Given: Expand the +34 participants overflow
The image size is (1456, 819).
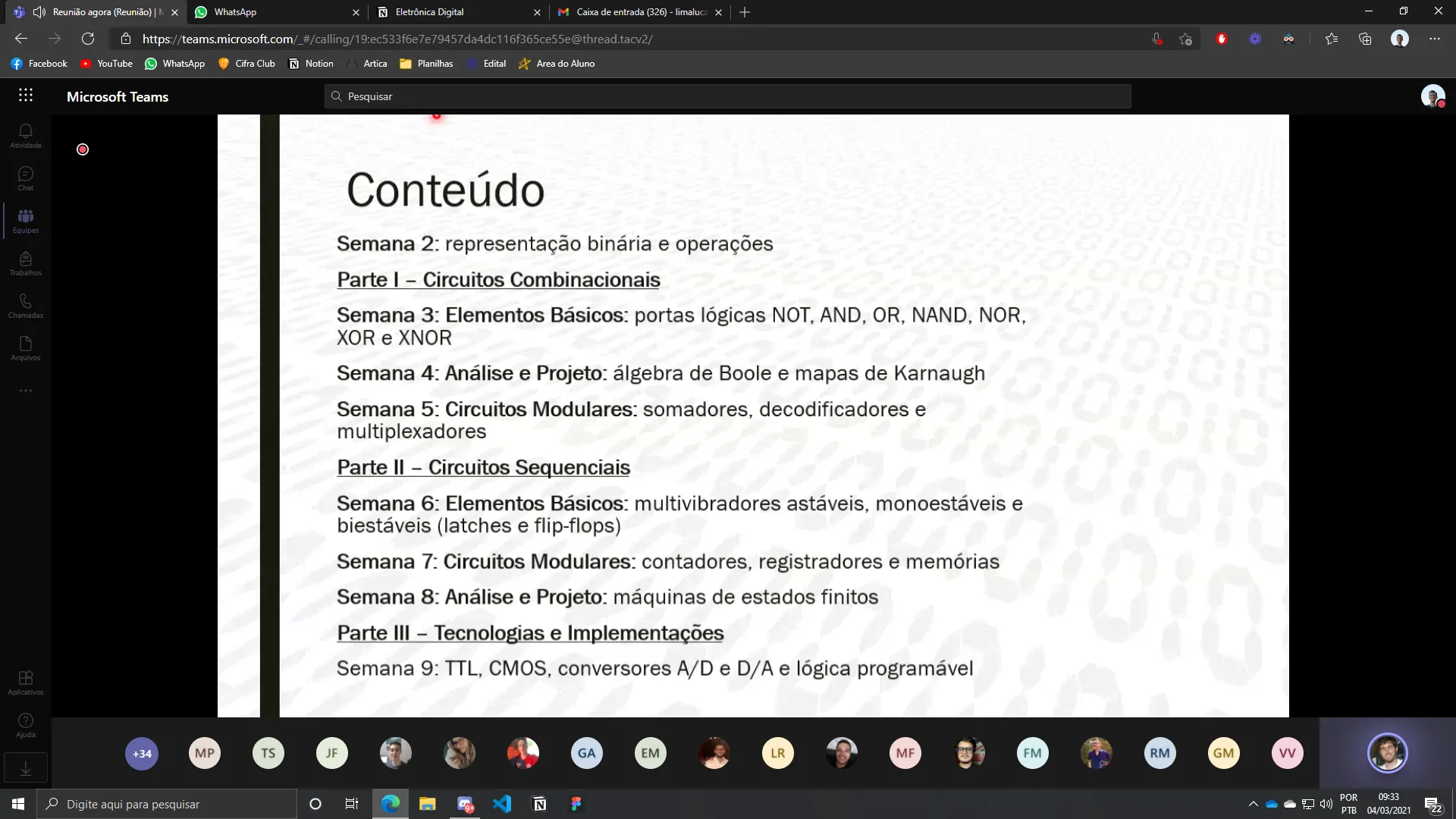Looking at the screenshot, I should (x=142, y=753).
